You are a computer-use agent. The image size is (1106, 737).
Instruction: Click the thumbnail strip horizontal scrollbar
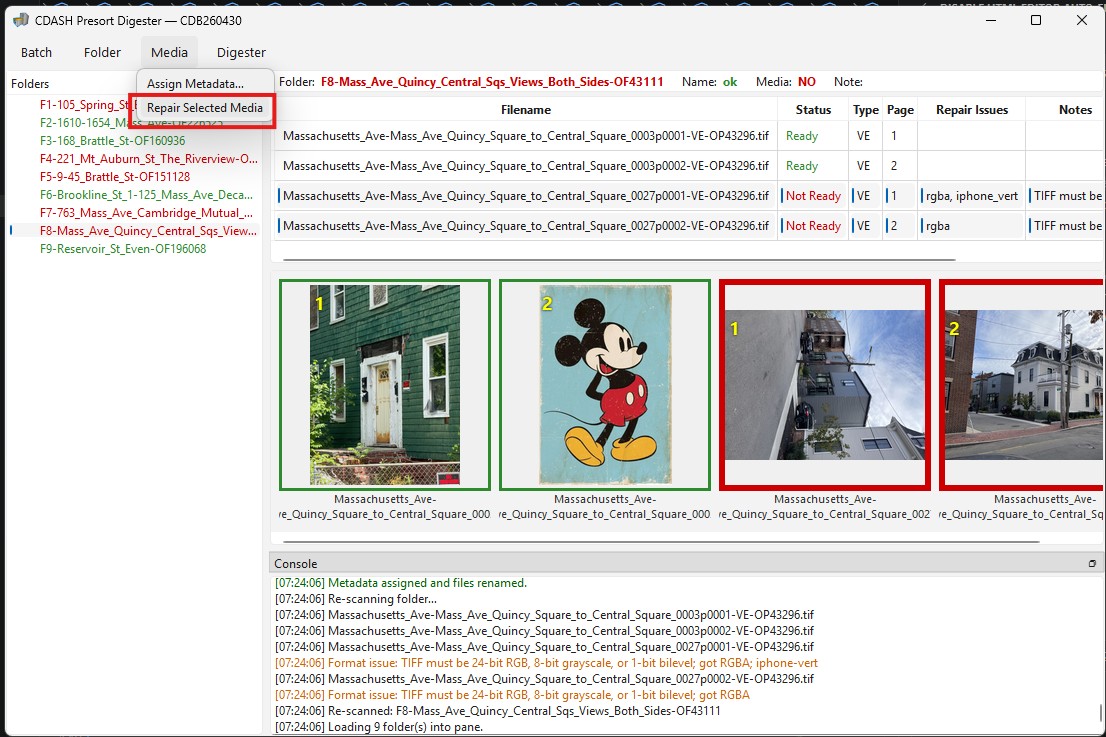point(661,542)
